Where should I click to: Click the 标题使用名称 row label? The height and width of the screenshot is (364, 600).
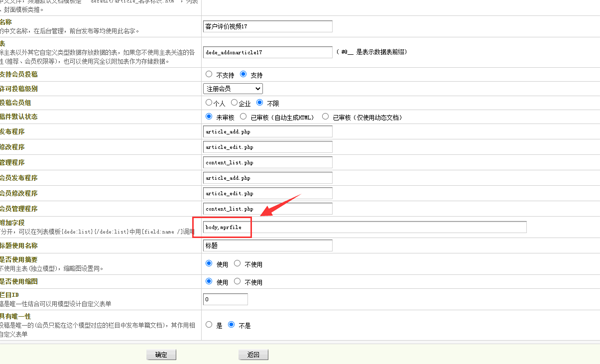[x=19, y=246]
